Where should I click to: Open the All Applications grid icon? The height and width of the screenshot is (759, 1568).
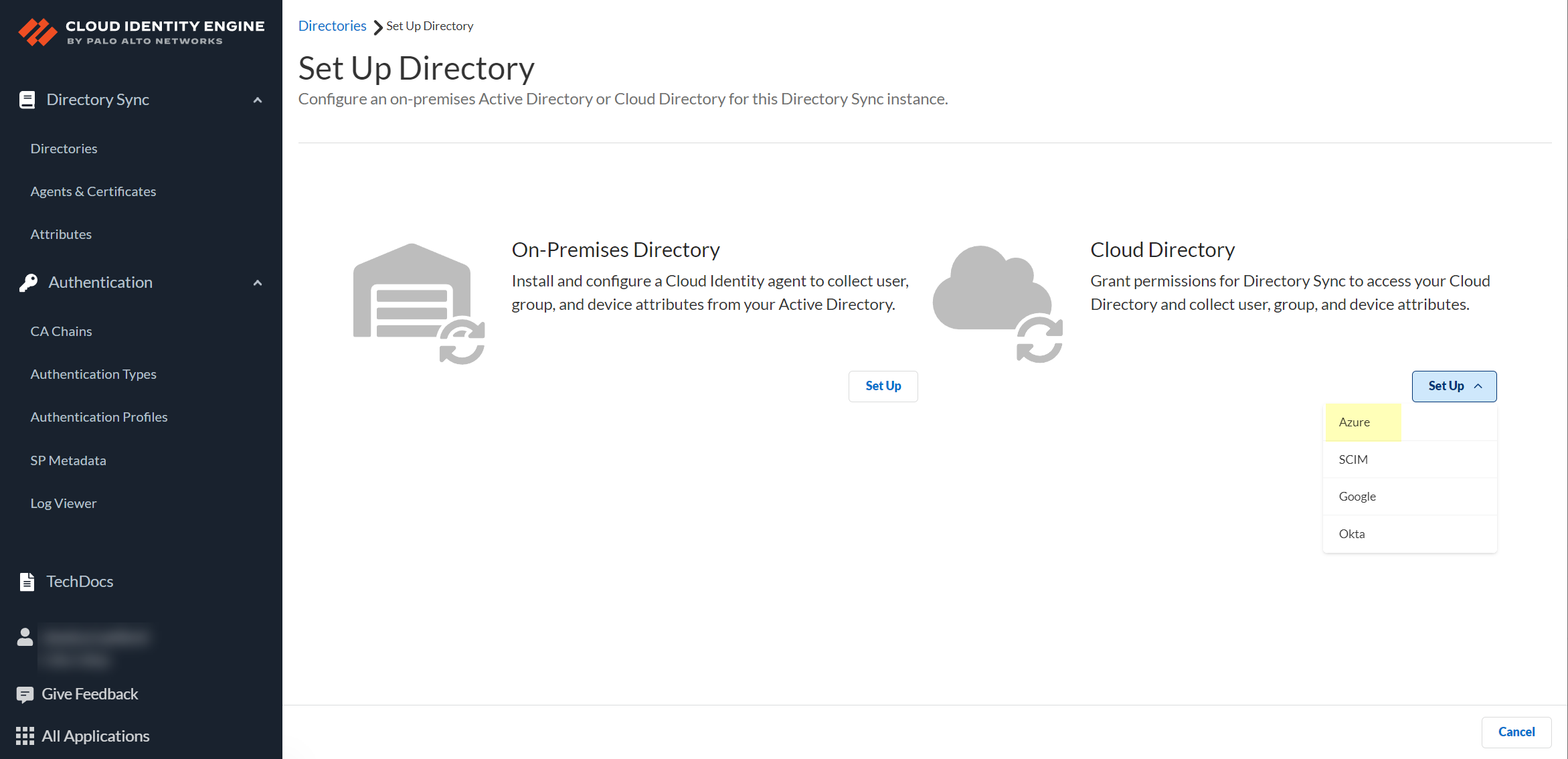click(25, 736)
